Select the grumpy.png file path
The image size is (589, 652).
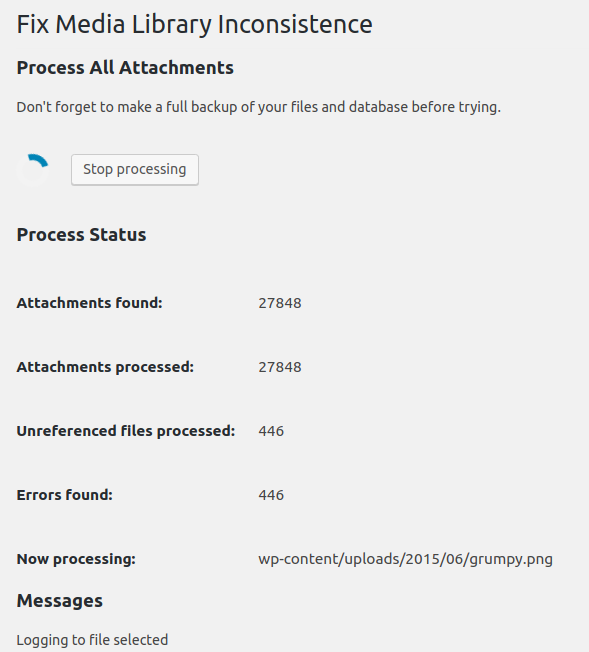tap(406, 559)
